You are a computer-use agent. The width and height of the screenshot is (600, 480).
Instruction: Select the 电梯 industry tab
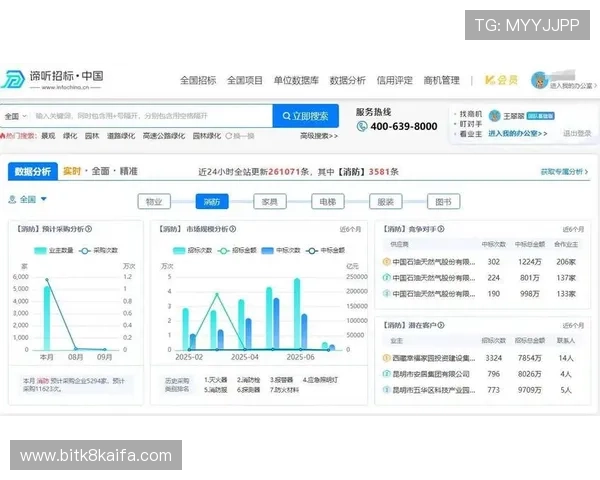[x=328, y=202]
